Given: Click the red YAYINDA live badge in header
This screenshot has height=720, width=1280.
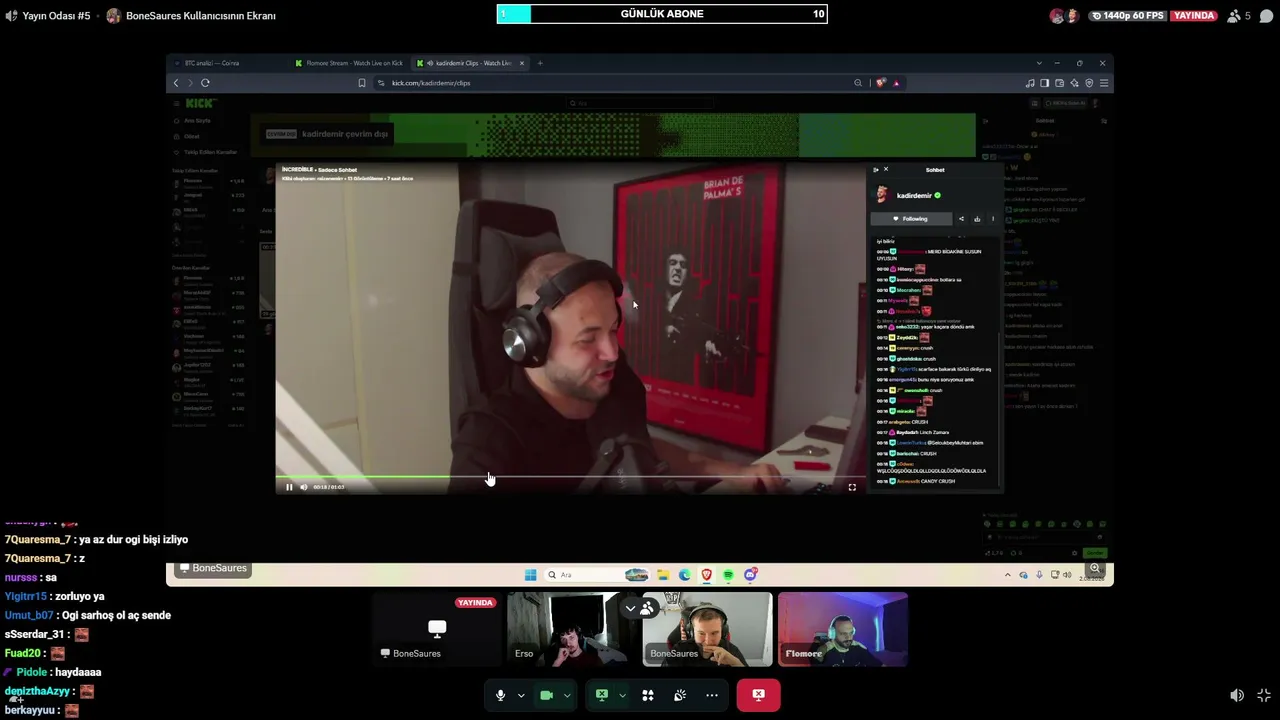Looking at the screenshot, I should coord(1194,16).
